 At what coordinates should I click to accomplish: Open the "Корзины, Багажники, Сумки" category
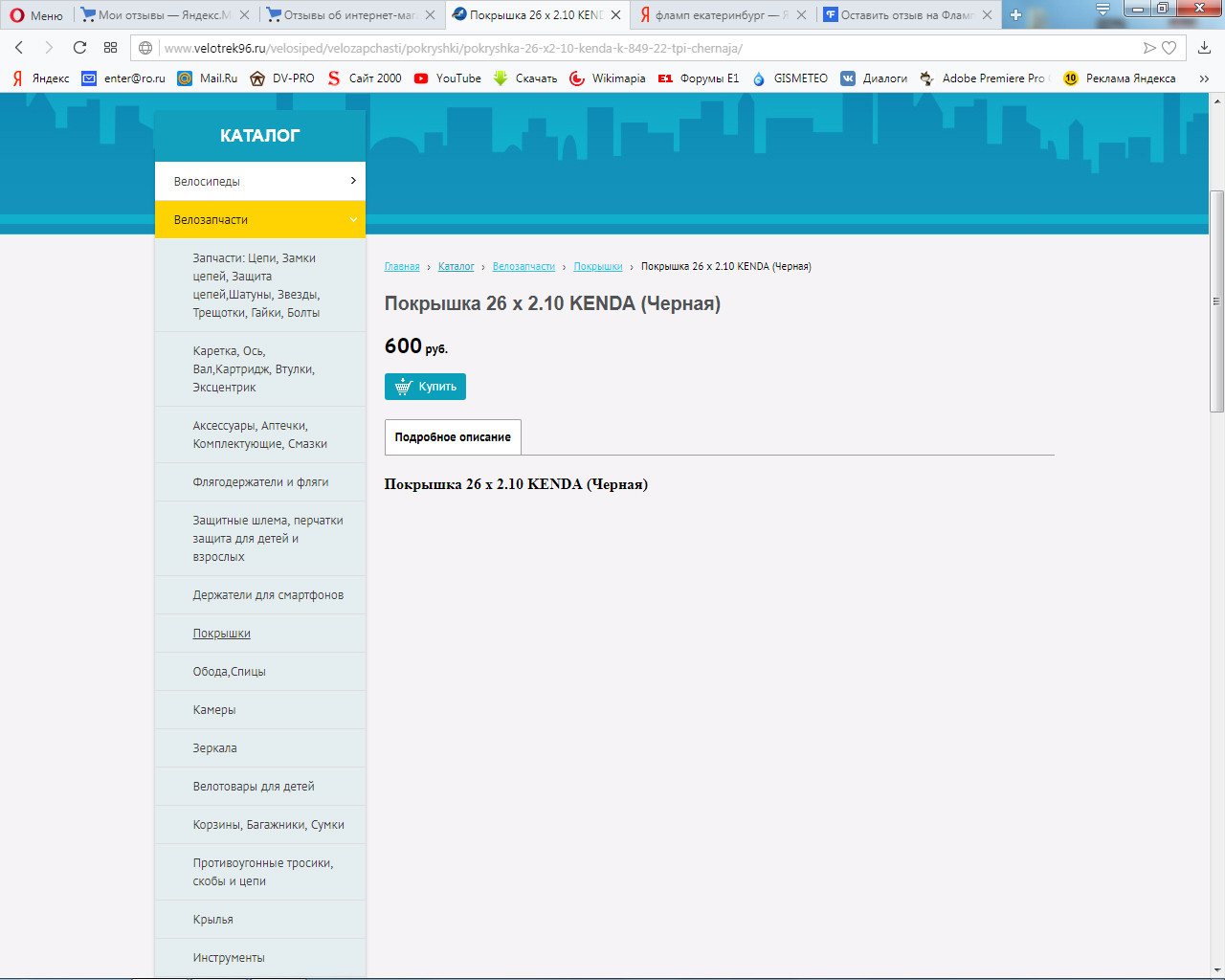[x=260, y=825]
